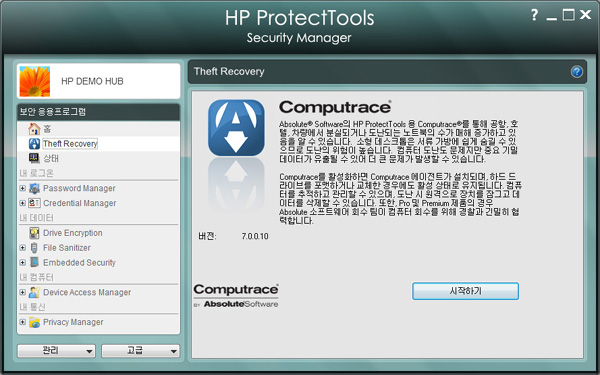Click the Theft Recovery sidebar icon
The height and width of the screenshot is (375, 600).
[x=34, y=143]
